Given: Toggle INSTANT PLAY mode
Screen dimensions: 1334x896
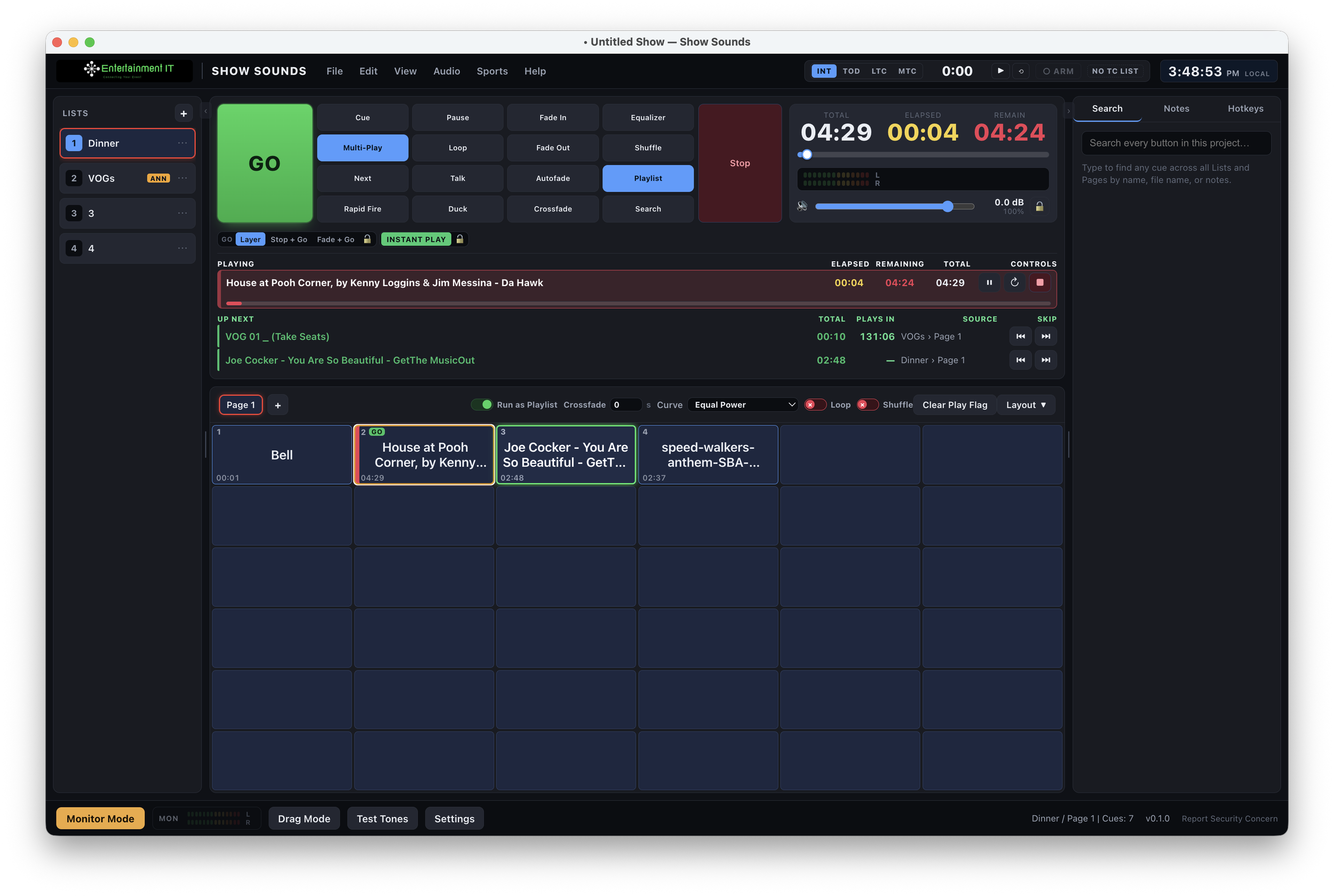Looking at the screenshot, I should pos(416,240).
